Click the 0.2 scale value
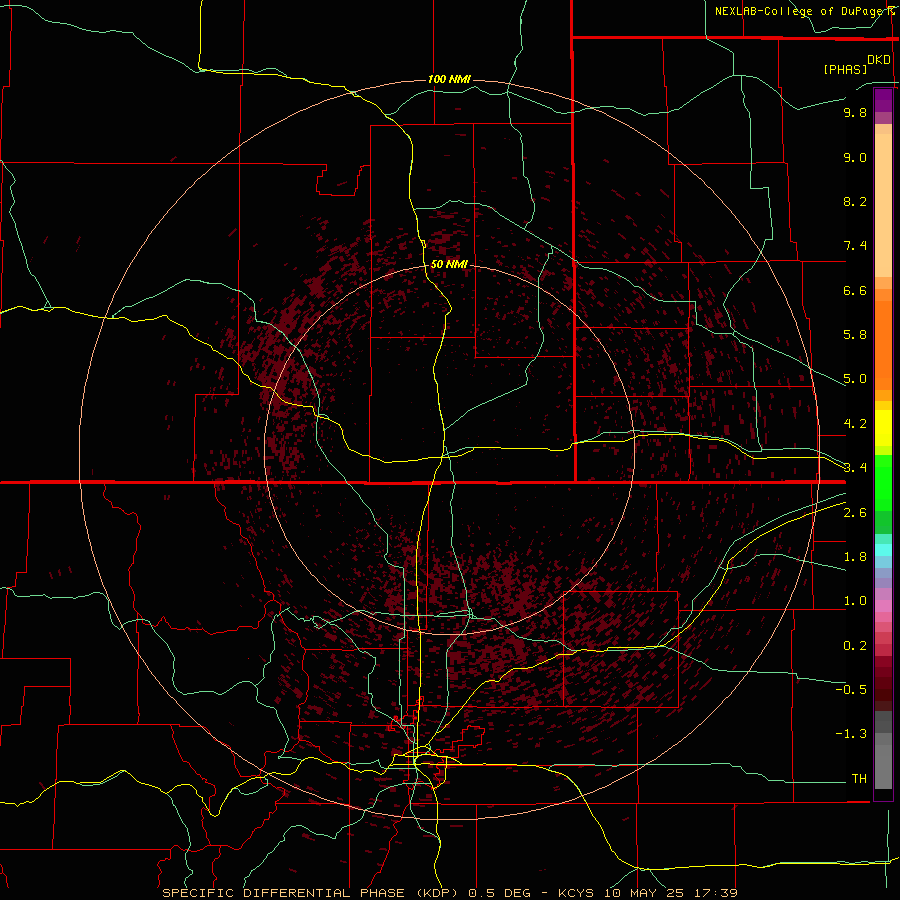This screenshot has width=900, height=900. point(855,646)
